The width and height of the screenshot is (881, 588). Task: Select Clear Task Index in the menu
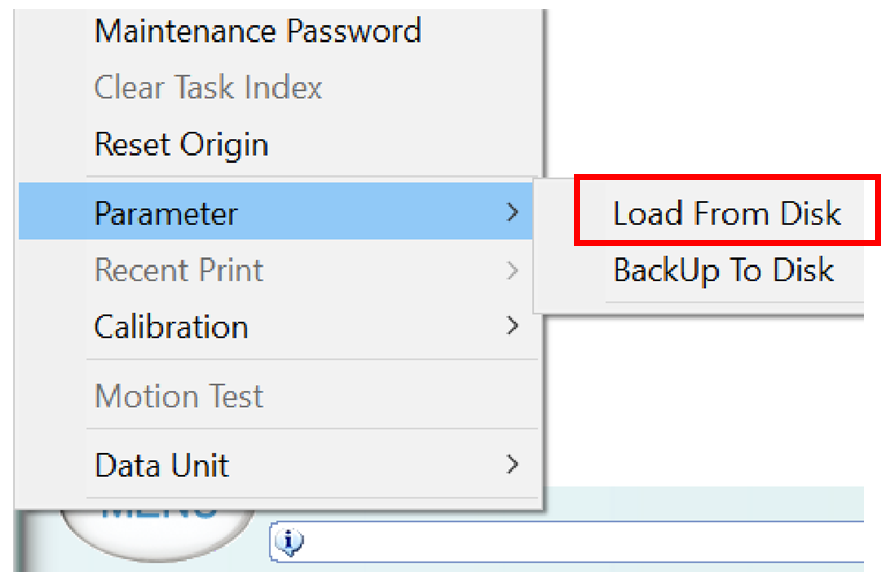pos(208,88)
